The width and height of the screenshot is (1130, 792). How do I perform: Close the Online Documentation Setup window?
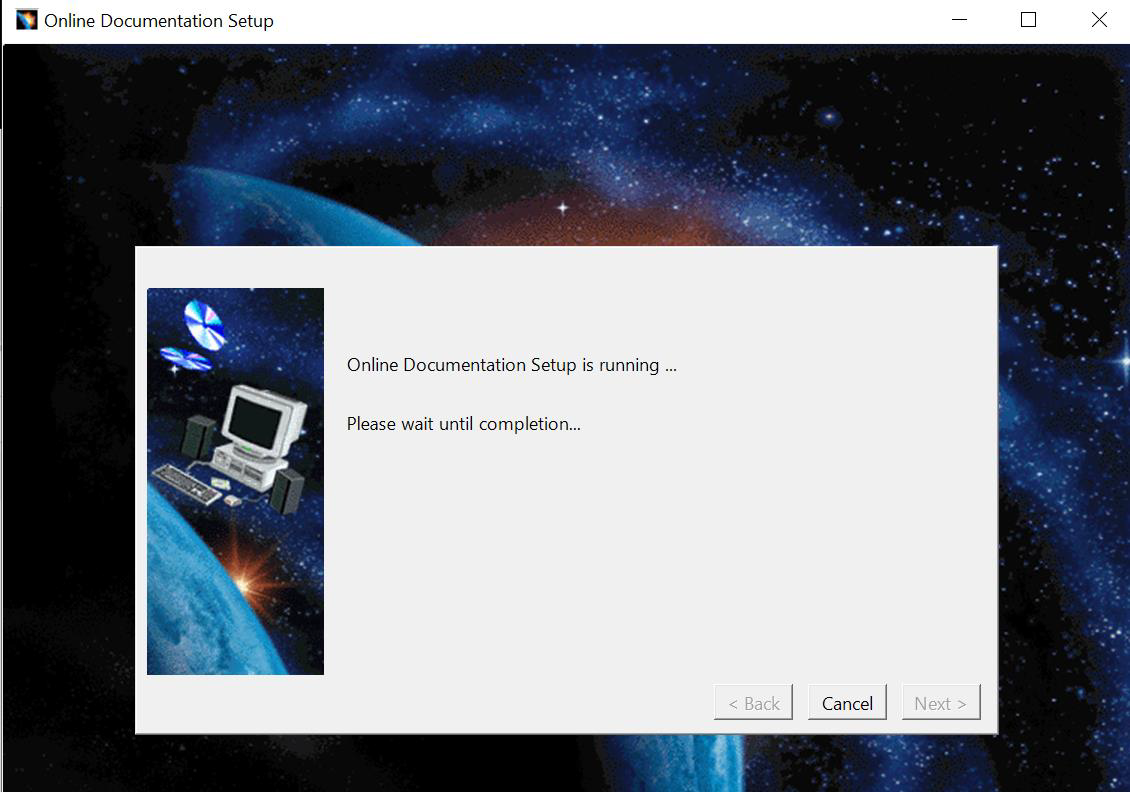click(1098, 20)
